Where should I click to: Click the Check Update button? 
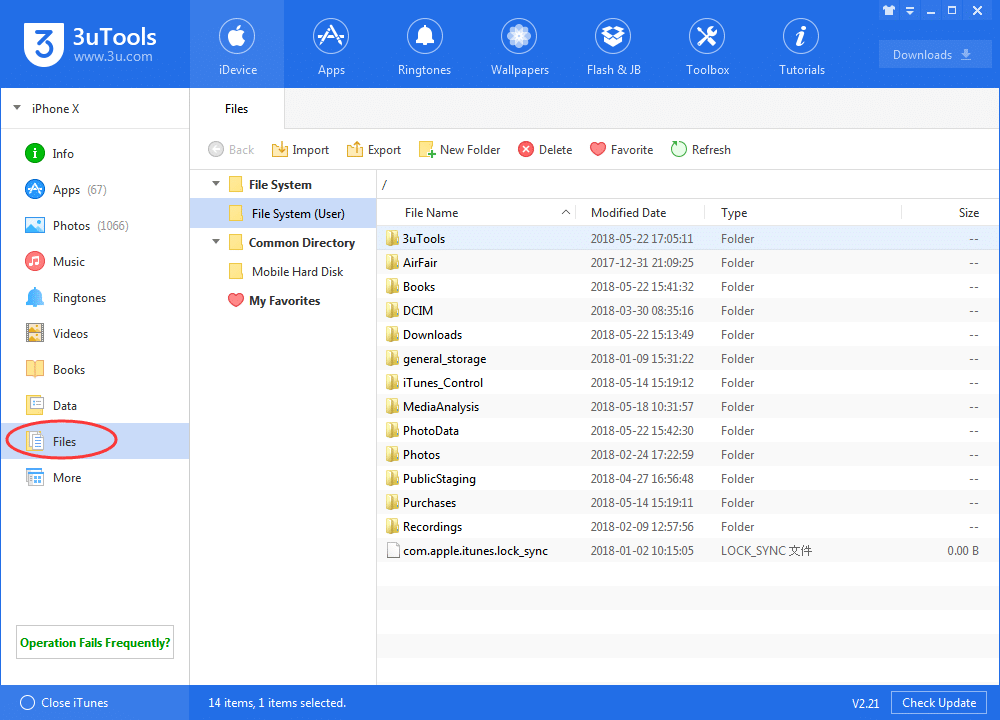[939, 703]
